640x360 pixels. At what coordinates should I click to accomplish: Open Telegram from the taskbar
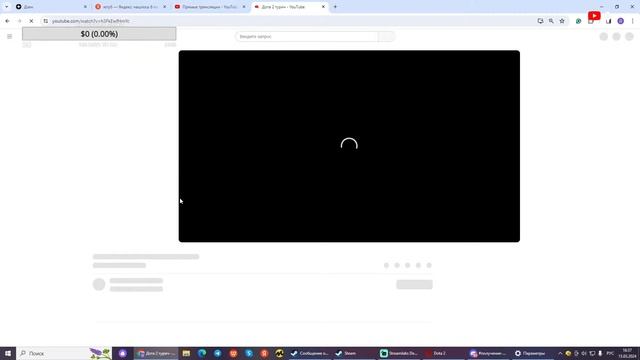tap(218, 353)
